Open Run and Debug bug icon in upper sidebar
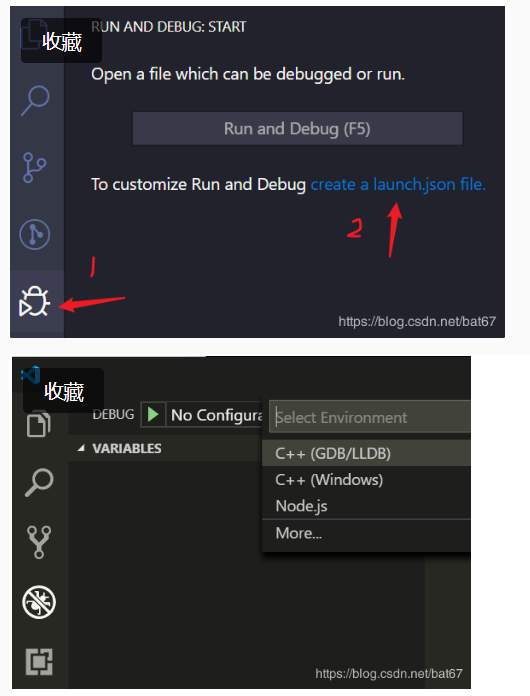 (34, 301)
